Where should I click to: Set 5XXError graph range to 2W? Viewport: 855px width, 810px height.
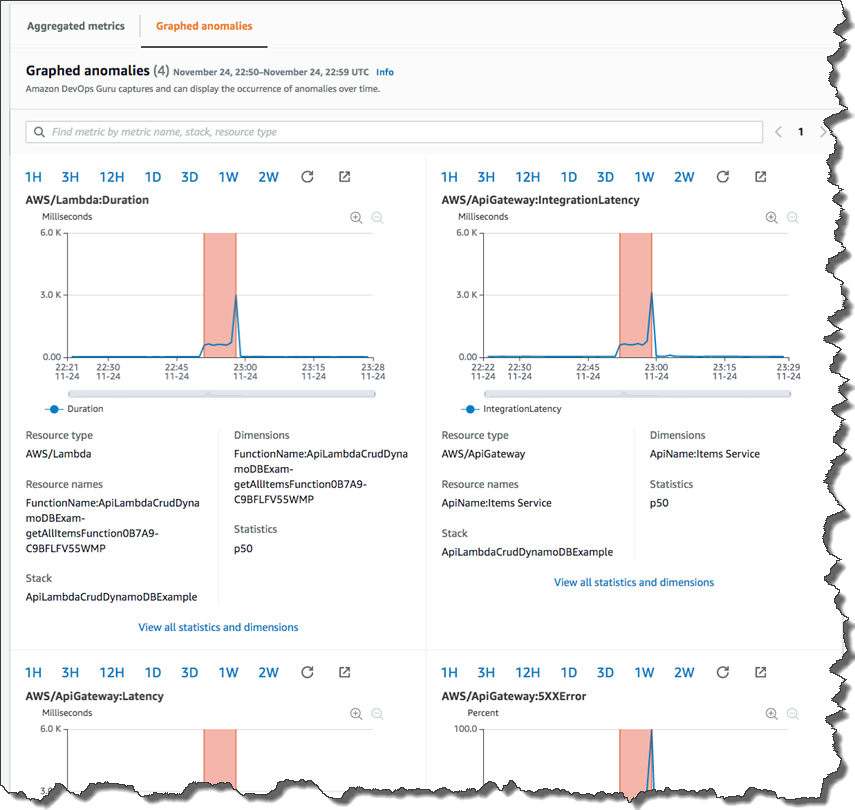[684, 673]
